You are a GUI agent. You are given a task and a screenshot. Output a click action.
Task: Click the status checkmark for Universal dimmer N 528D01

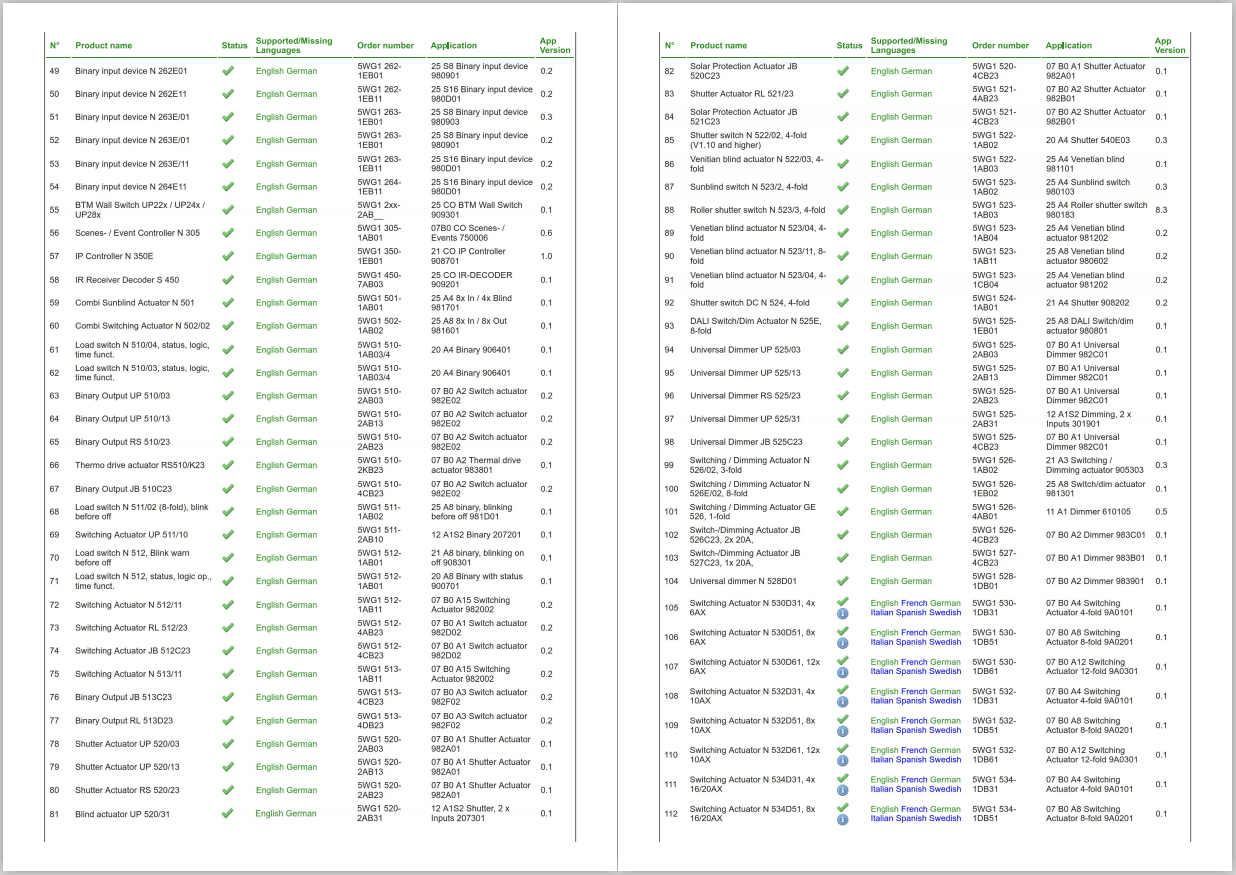point(843,581)
